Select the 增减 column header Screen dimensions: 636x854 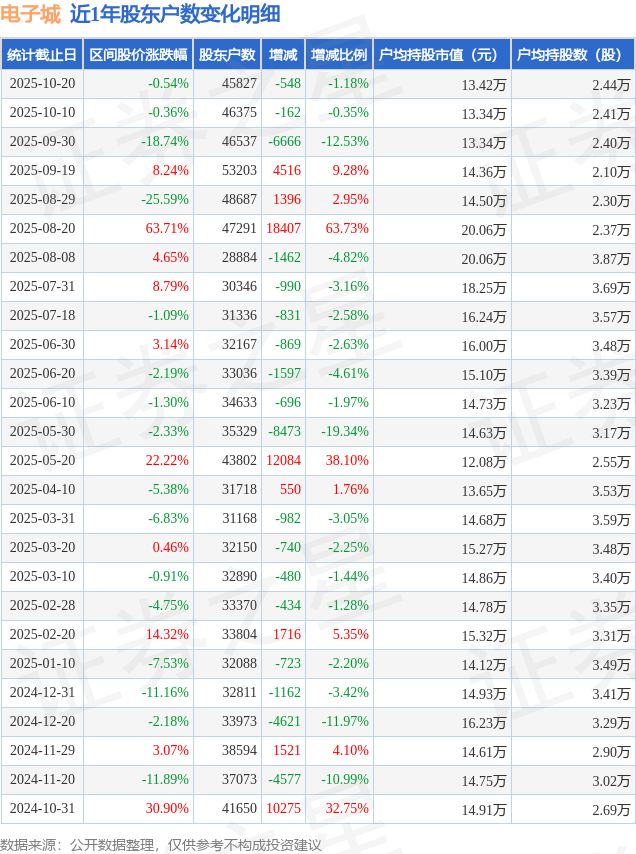click(x=283, y=55)
